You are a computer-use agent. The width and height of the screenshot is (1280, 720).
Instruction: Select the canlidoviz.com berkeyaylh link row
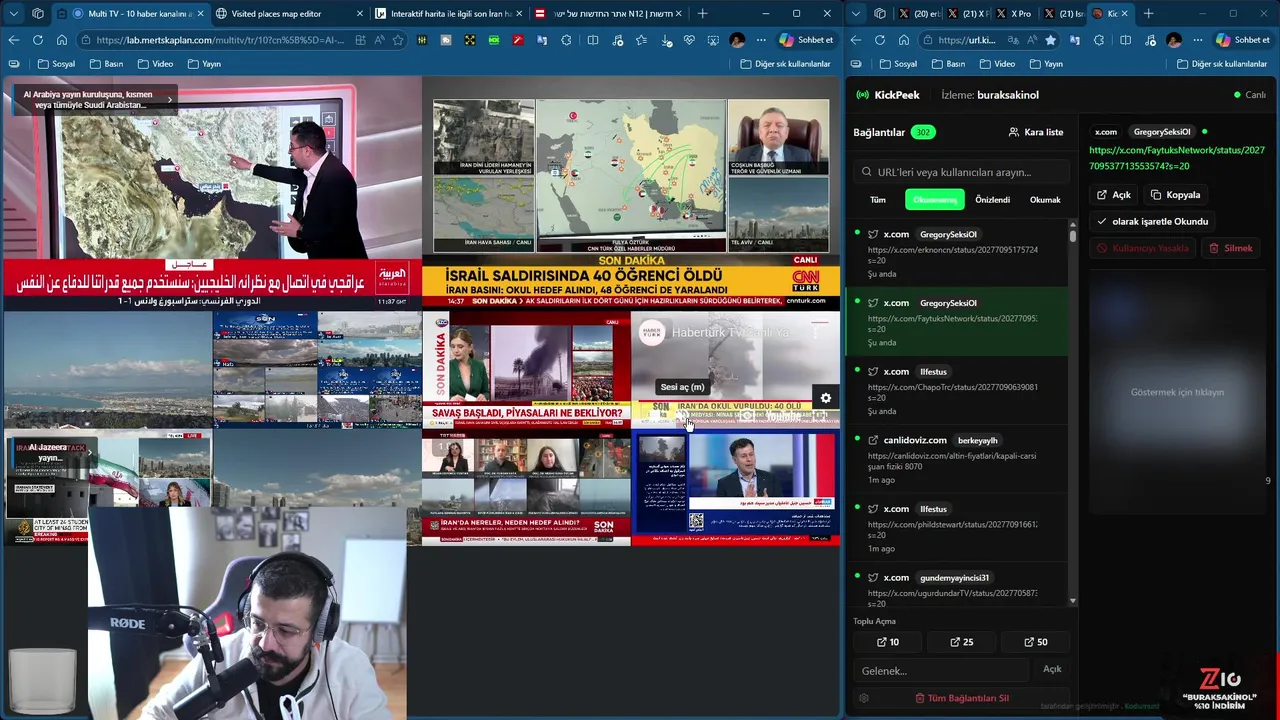(958, 459)
